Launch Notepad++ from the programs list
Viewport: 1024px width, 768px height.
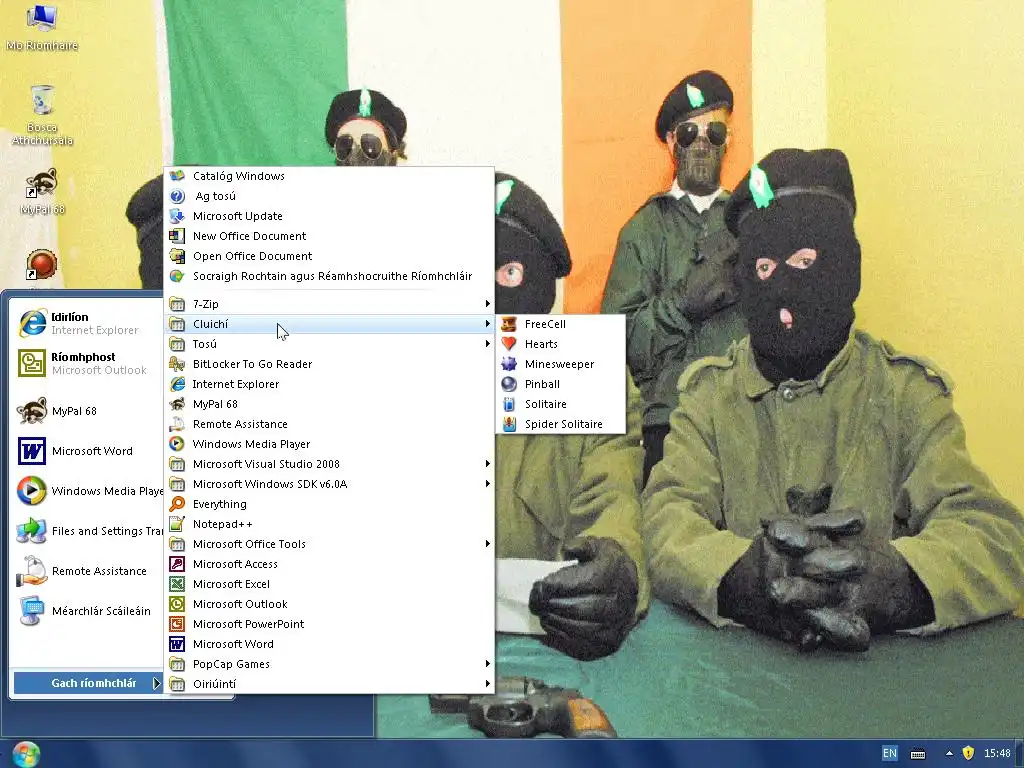click(329, 524)
